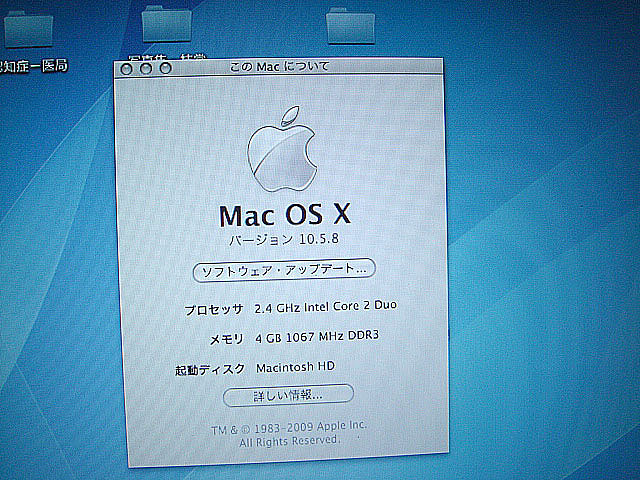Image resolution: width=640 pixels, height=480 pixels.
Task: Click the 4 GB 1067 MHz DDR3 text
Action: tap(317, 337)
